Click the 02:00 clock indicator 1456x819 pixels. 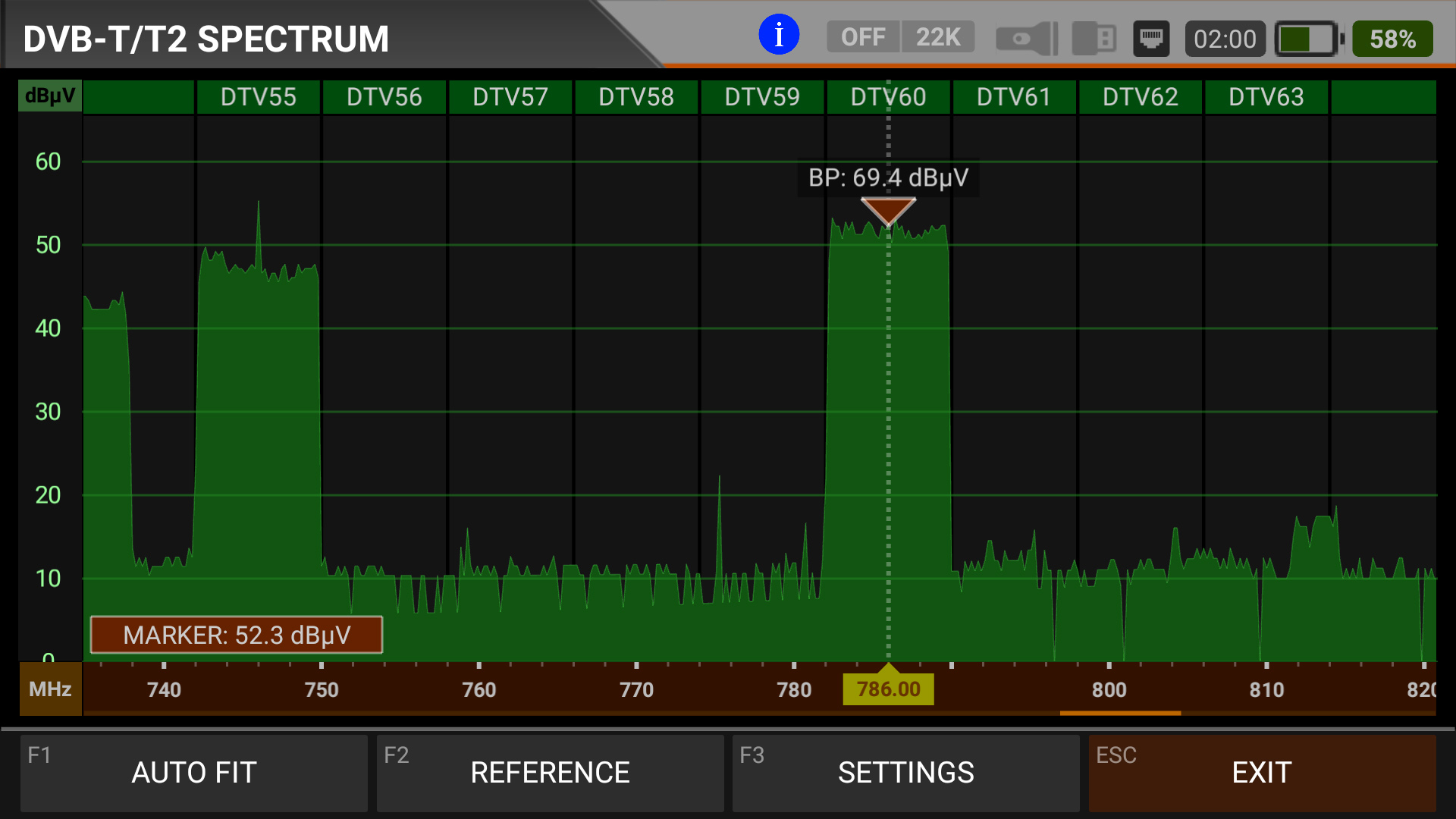tap(1225, 39)
